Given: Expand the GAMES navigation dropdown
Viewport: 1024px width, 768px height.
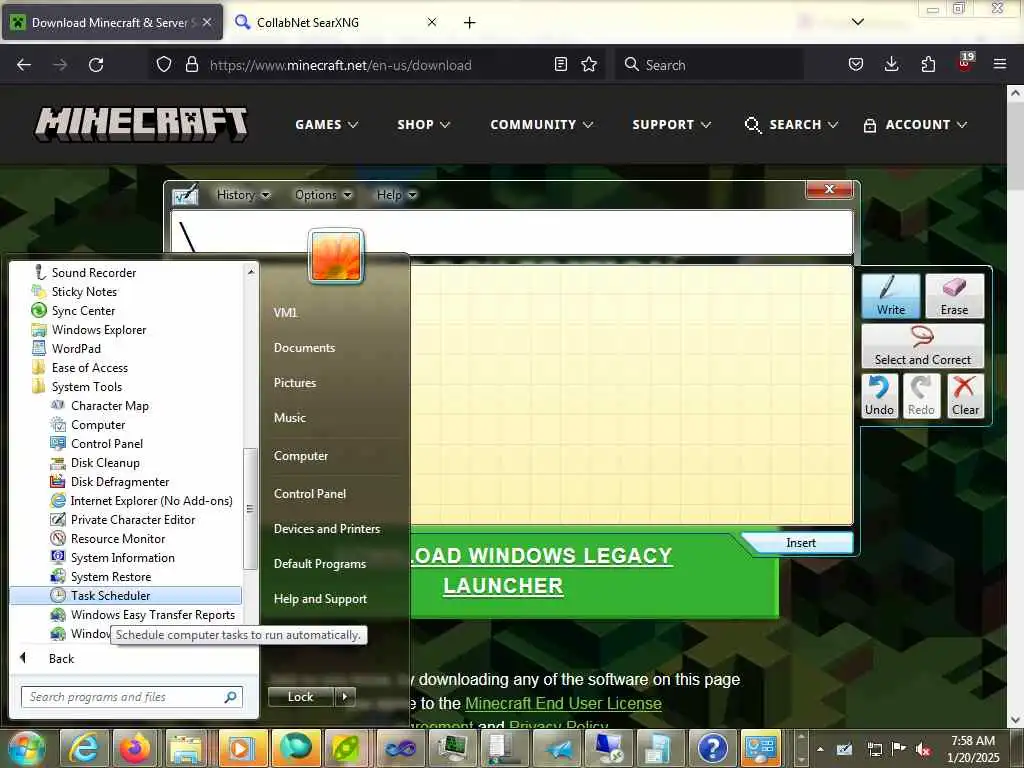Looking at the screenshot, I should 327,124.
